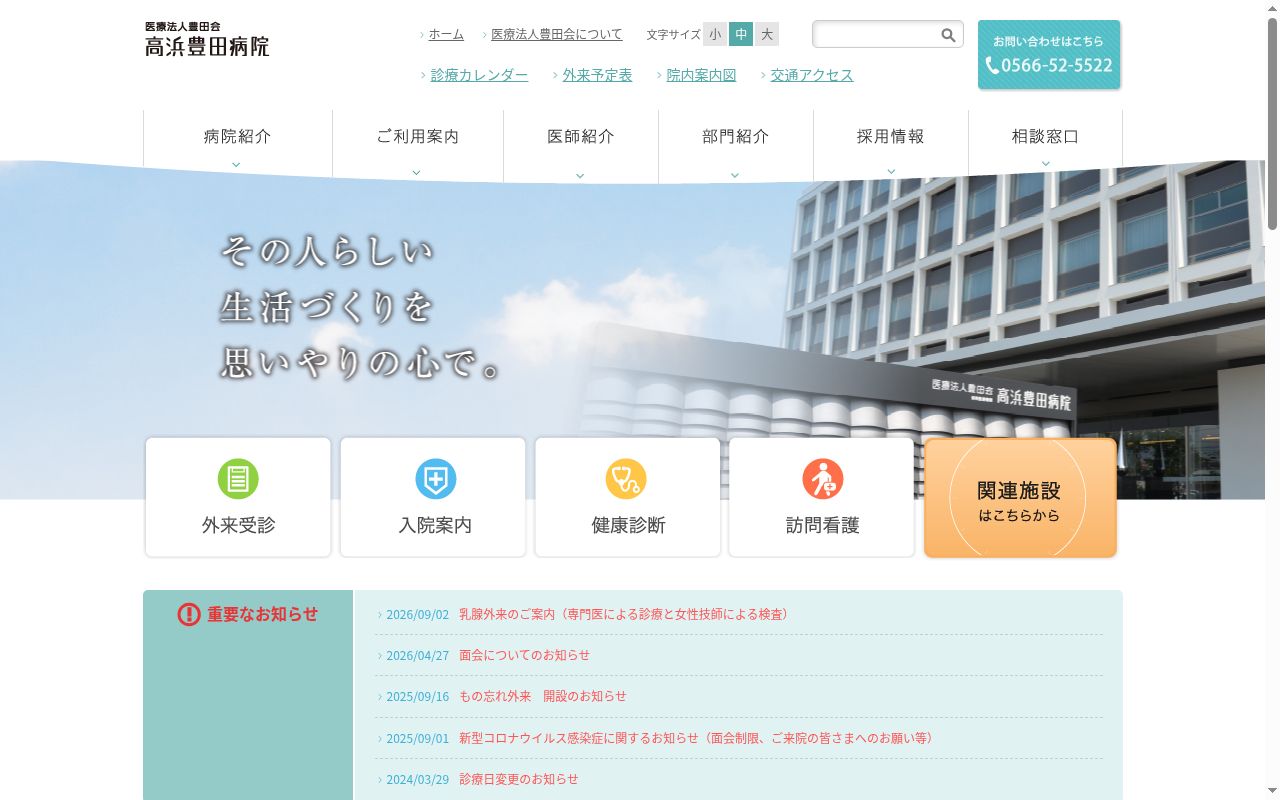
Task: Click the phone handset icon beside 0566-52-5522
Action: click(x=992, y=65)
